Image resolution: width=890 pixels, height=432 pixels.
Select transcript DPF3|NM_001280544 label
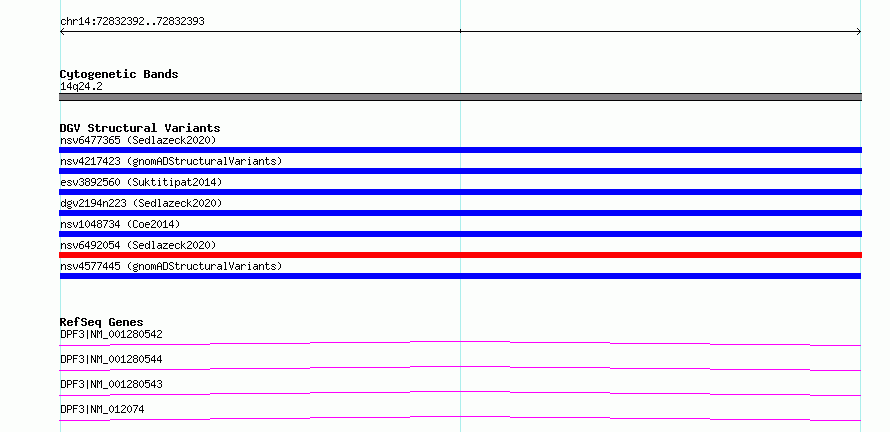pos(111,359)
